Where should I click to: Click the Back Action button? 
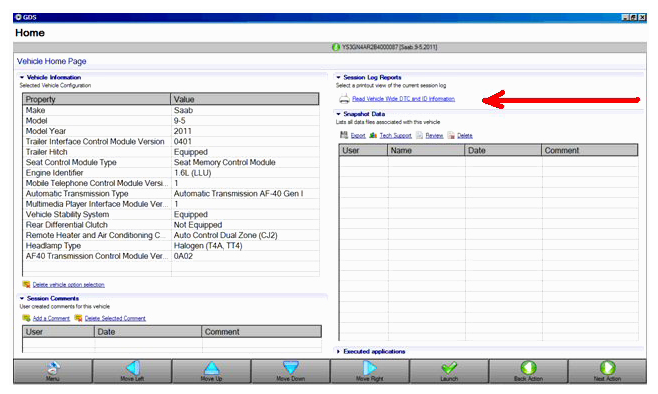coord(528,371)
